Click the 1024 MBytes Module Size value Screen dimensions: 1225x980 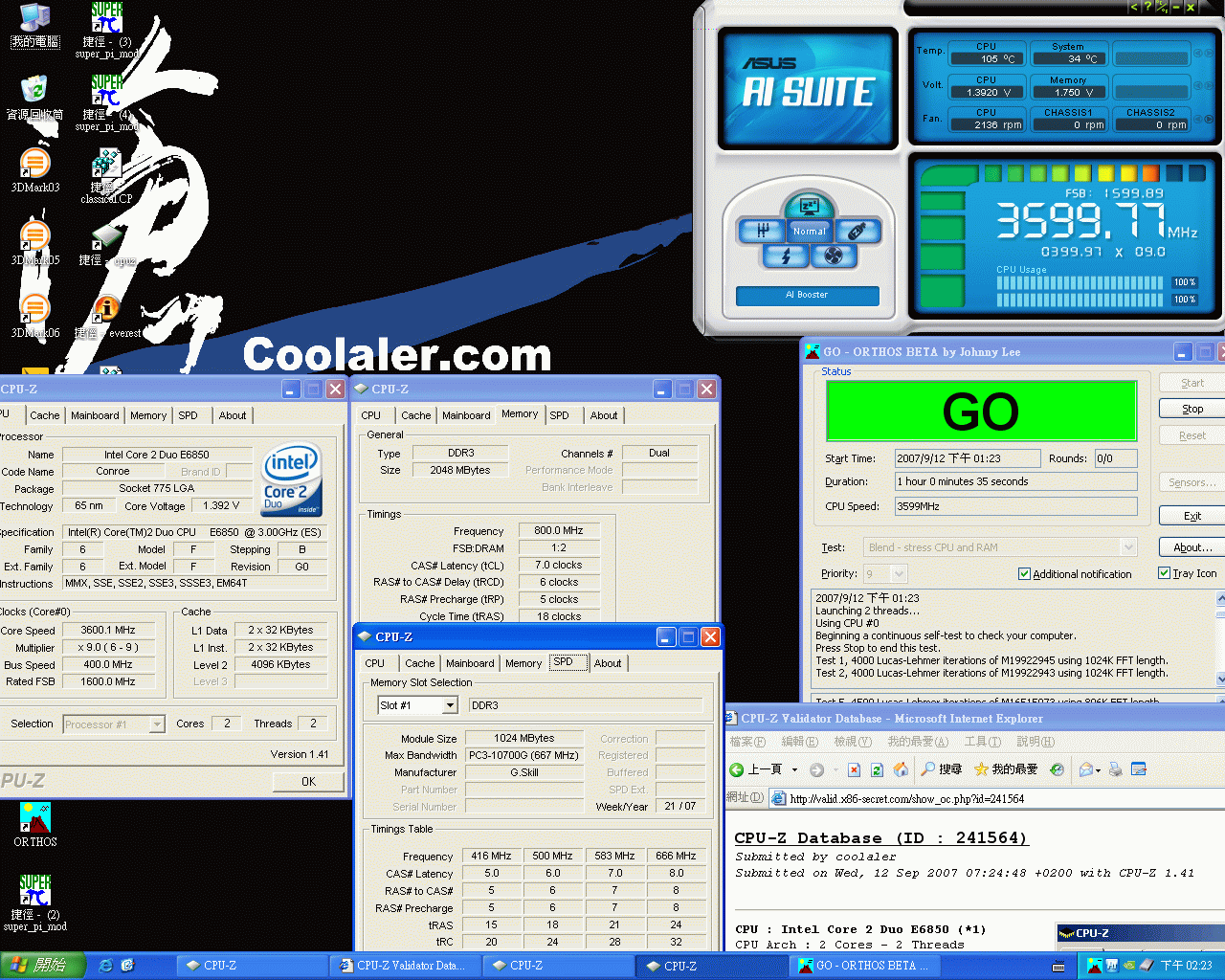pyautogui.click(x=524, y=738)
